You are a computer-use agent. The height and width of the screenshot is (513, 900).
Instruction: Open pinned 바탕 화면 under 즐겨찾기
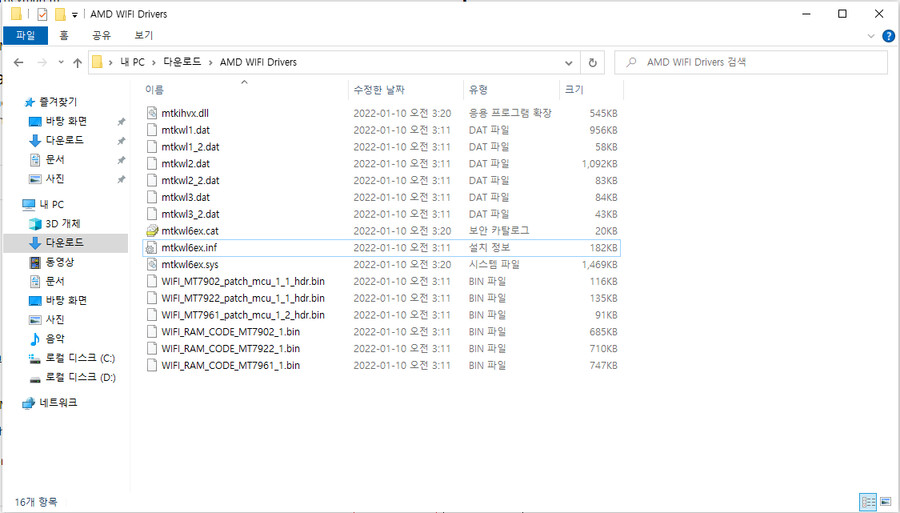66,121
